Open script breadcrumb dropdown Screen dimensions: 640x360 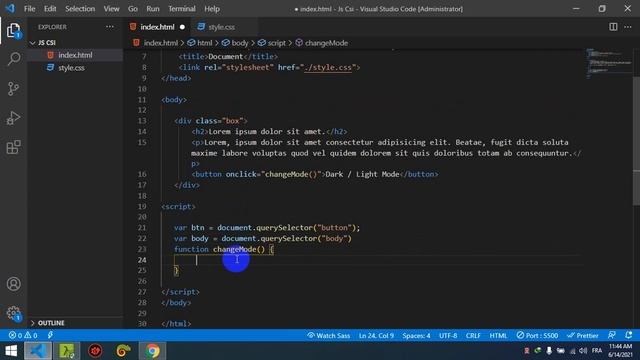272,43
